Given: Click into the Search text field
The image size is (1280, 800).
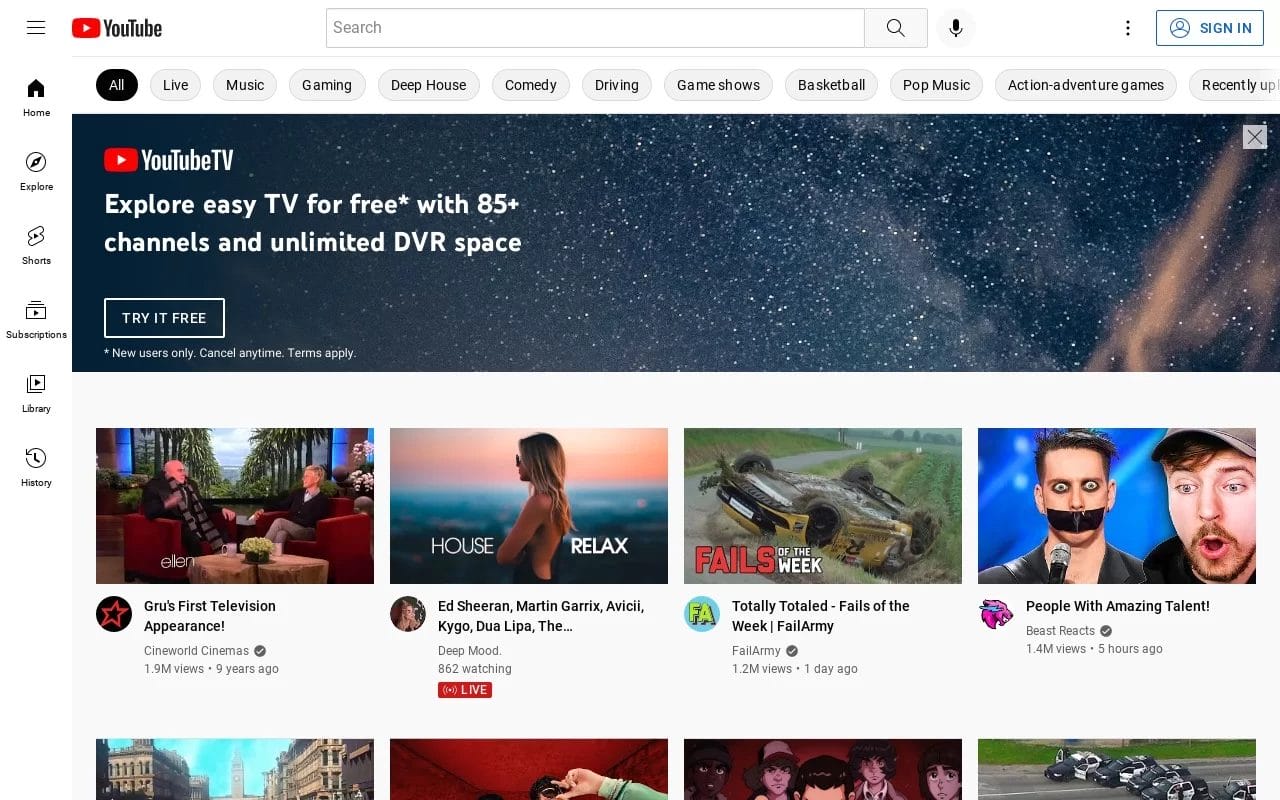Looking at the screenshot, I should [595, 28].
